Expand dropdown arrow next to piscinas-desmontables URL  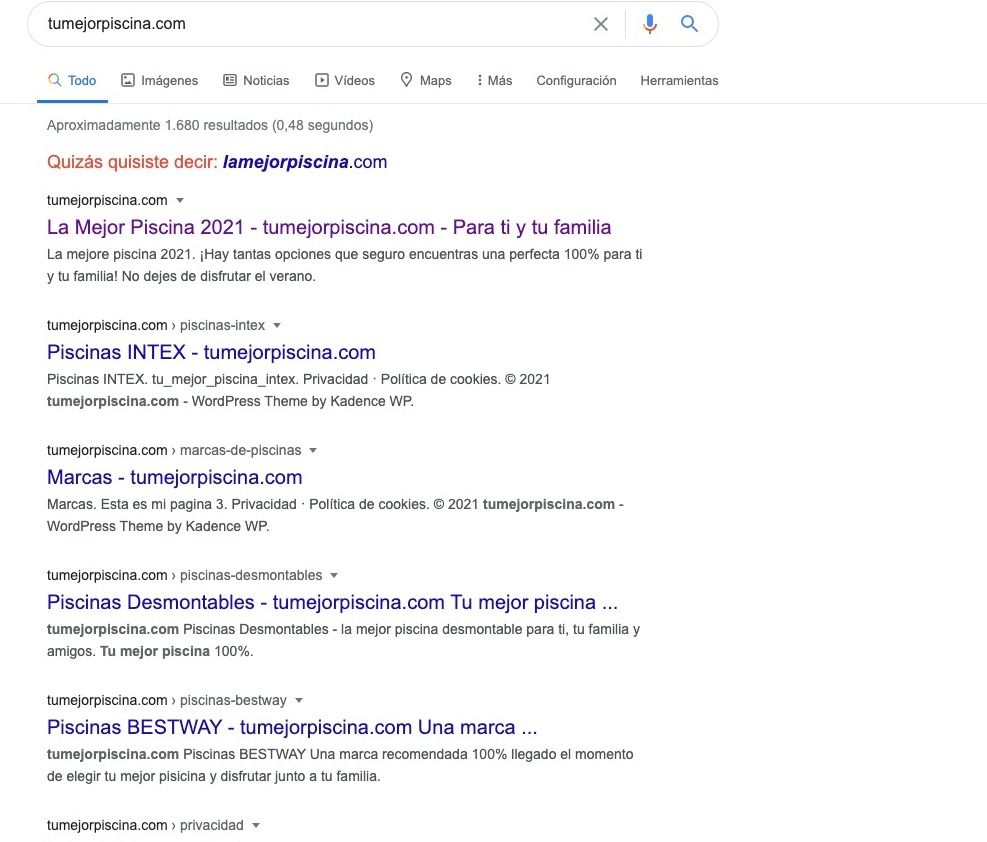tap(334, 576)
